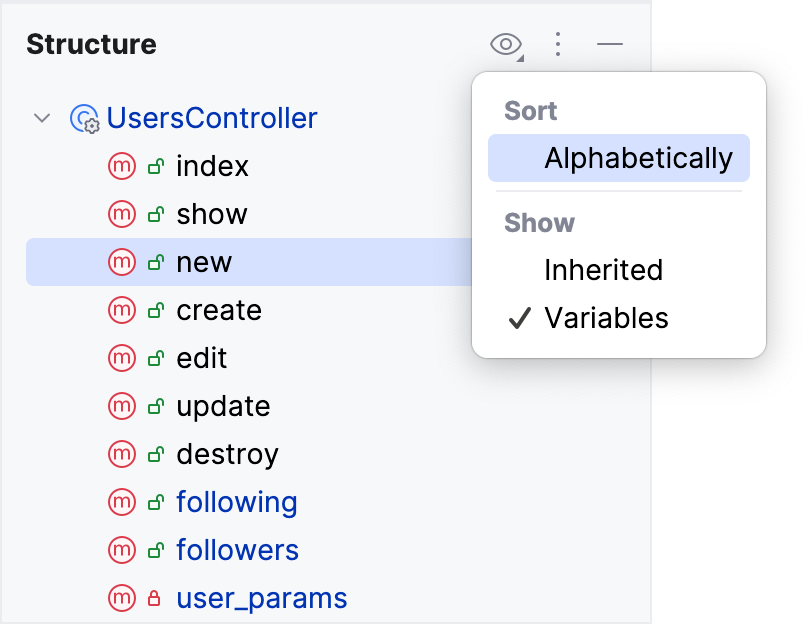The height and width of the screenshot is (624, 812).
Task: Enable Inherited members display
Action: [x=601, y=269]
